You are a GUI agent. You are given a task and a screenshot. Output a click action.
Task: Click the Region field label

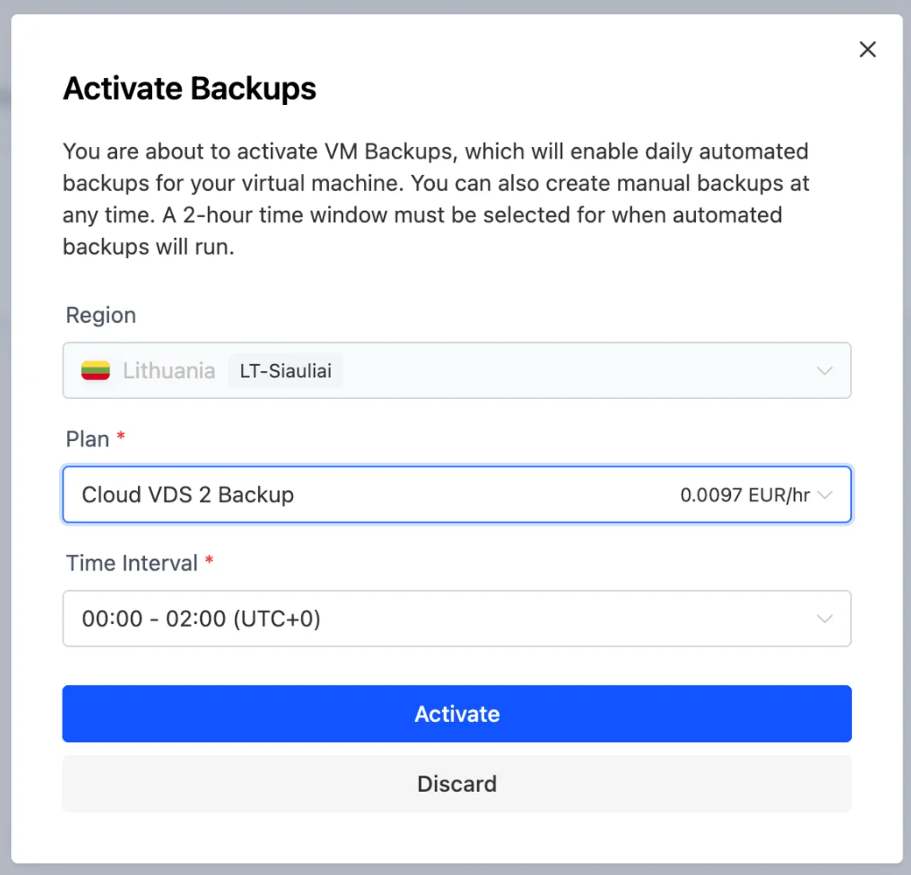click(x=101, y=315)
